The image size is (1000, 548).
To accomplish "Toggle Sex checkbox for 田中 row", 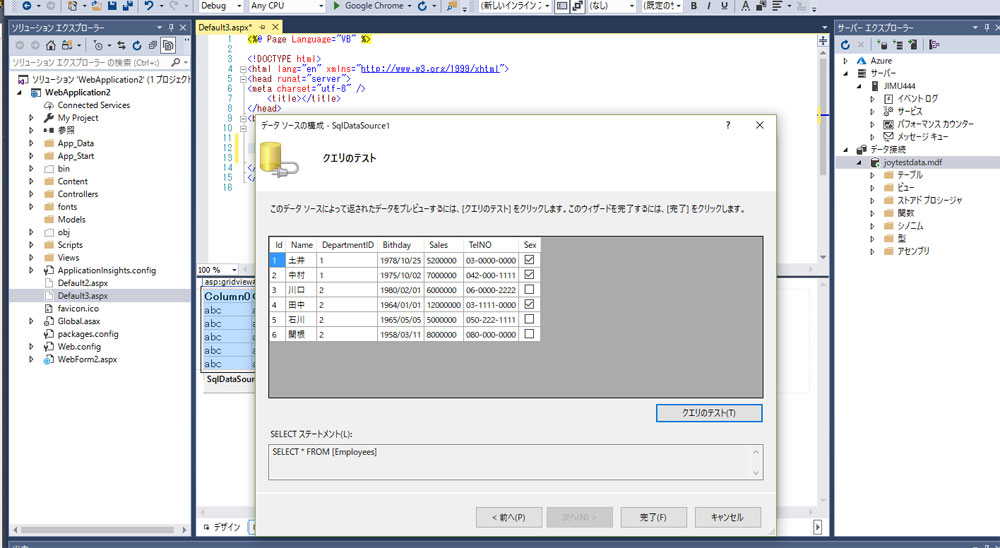I will click(x=529, y=304).
